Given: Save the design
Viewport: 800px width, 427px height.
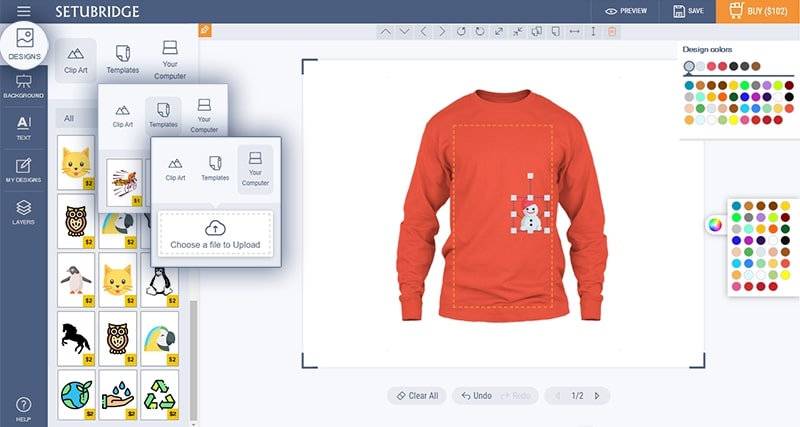Looking at the screenshot, I should pyautogui.click(x=688, y=11).
